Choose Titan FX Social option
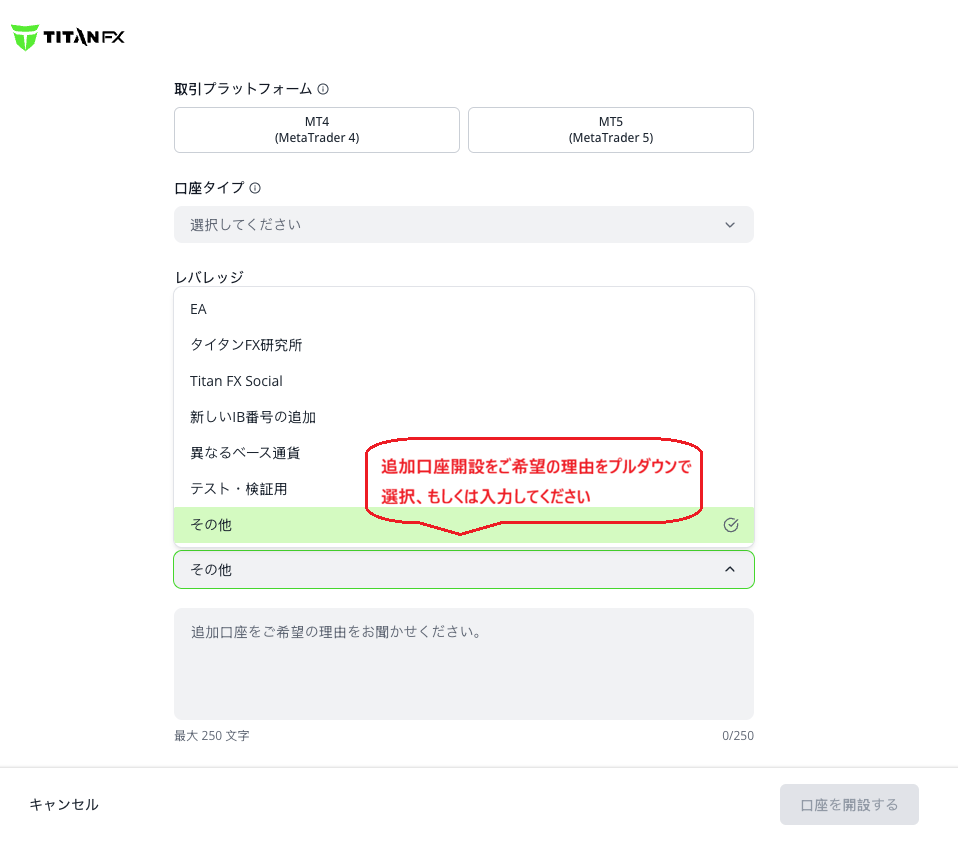Viewport: 958px width, 849px height. 464,381
